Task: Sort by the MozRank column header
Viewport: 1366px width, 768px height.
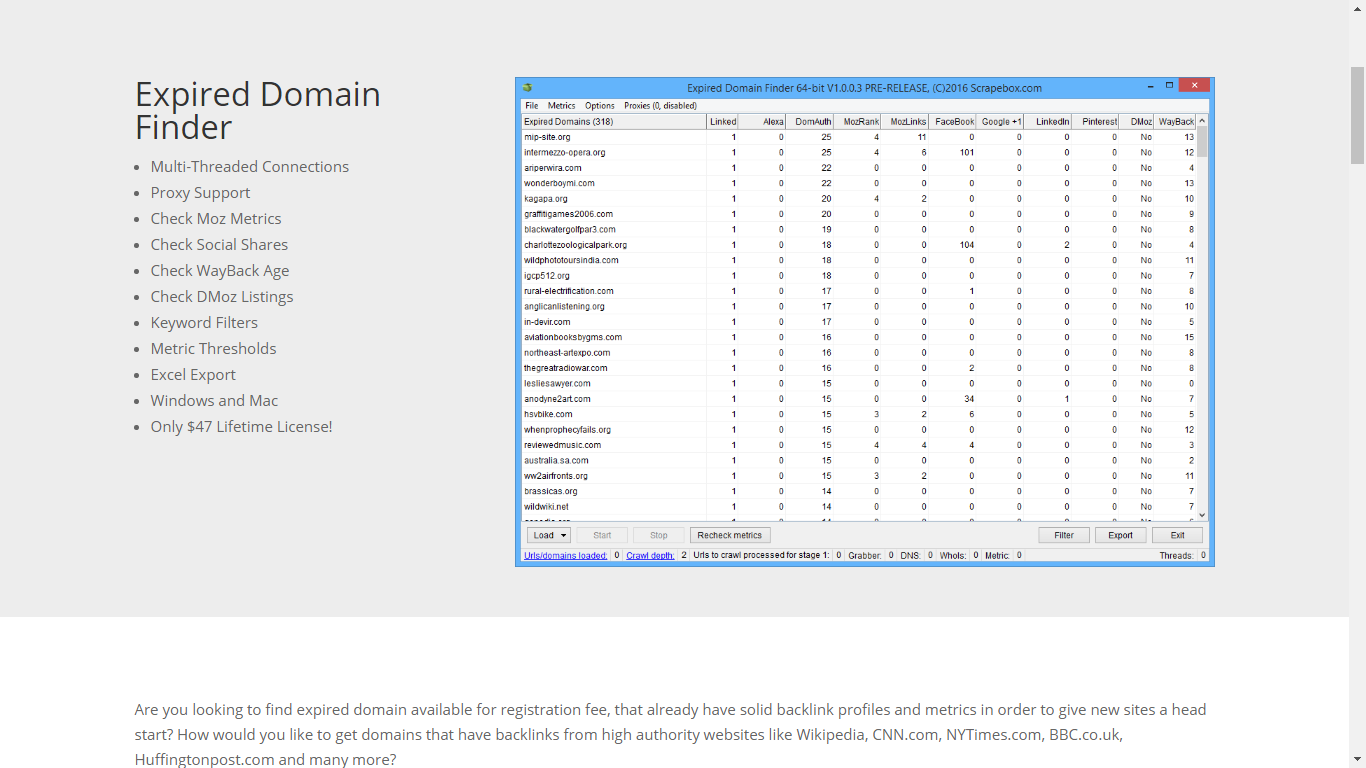Action: point(857,121)
